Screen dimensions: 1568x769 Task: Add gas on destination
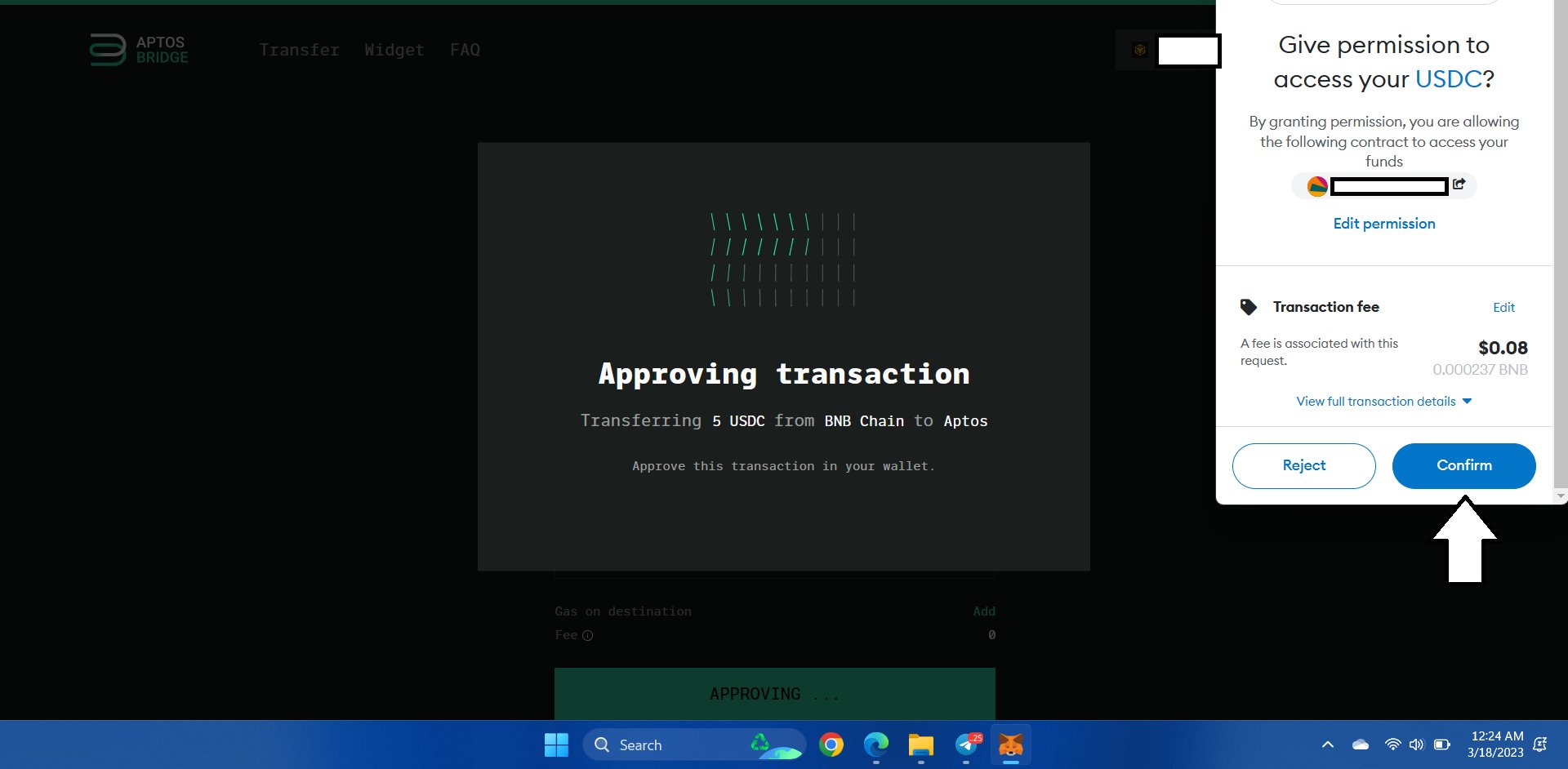(x=984, y=611)
